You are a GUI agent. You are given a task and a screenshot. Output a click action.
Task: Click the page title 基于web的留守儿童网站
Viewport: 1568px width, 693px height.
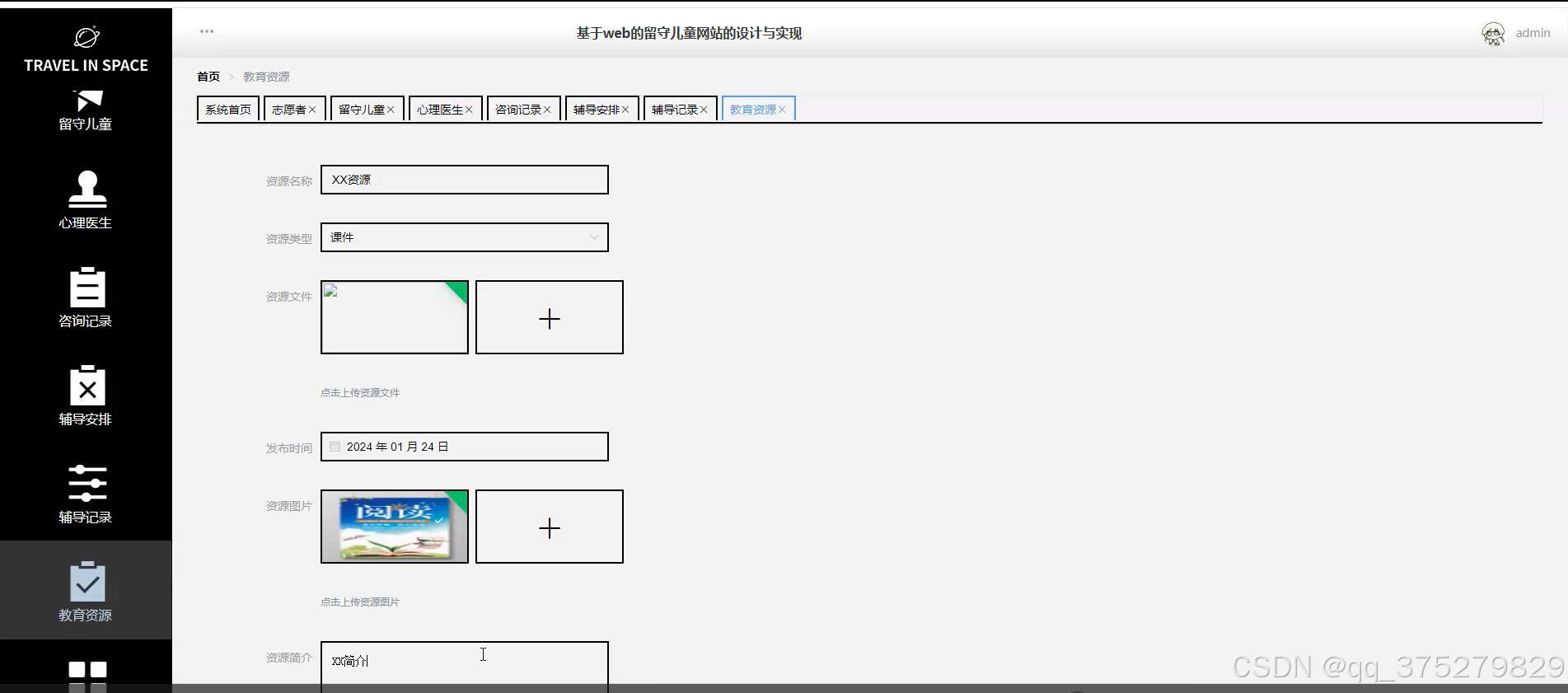pyautogui.click(x=689, y=33)
